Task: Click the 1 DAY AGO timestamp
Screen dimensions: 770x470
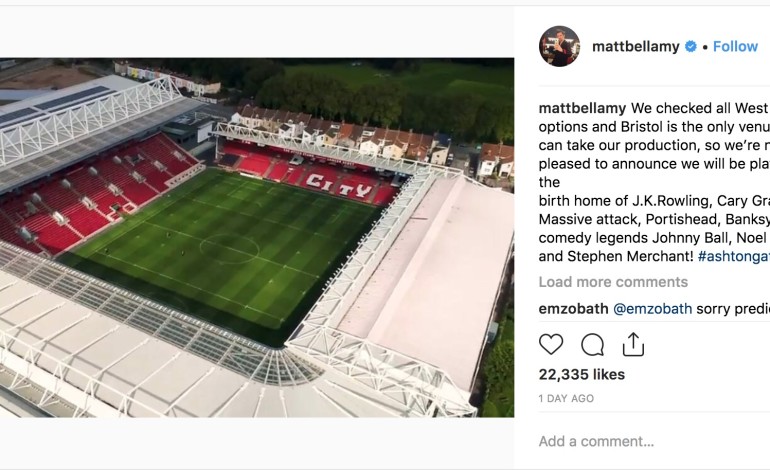Action: [x=566, y=399]
